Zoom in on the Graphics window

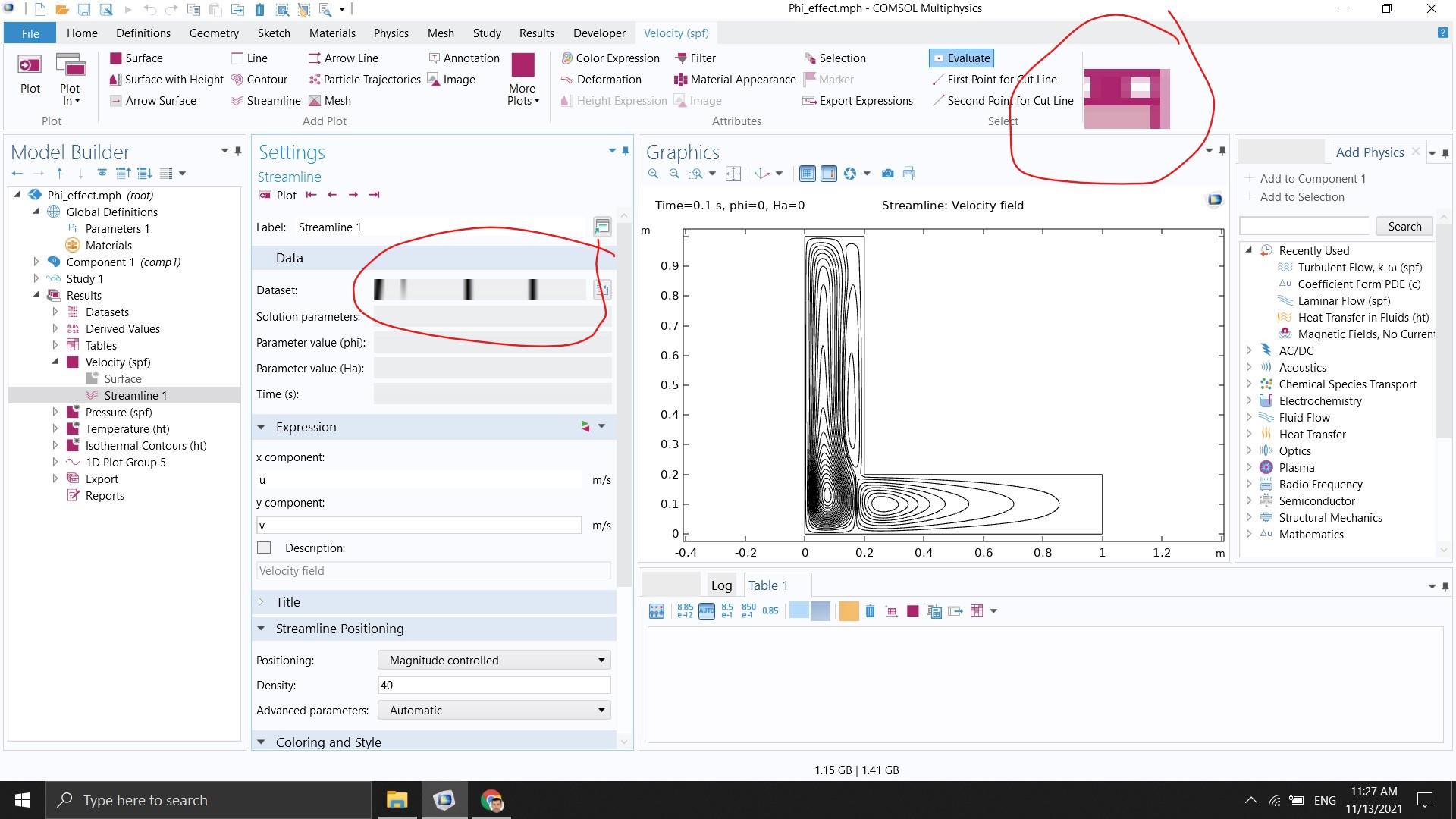click(653, 174)
